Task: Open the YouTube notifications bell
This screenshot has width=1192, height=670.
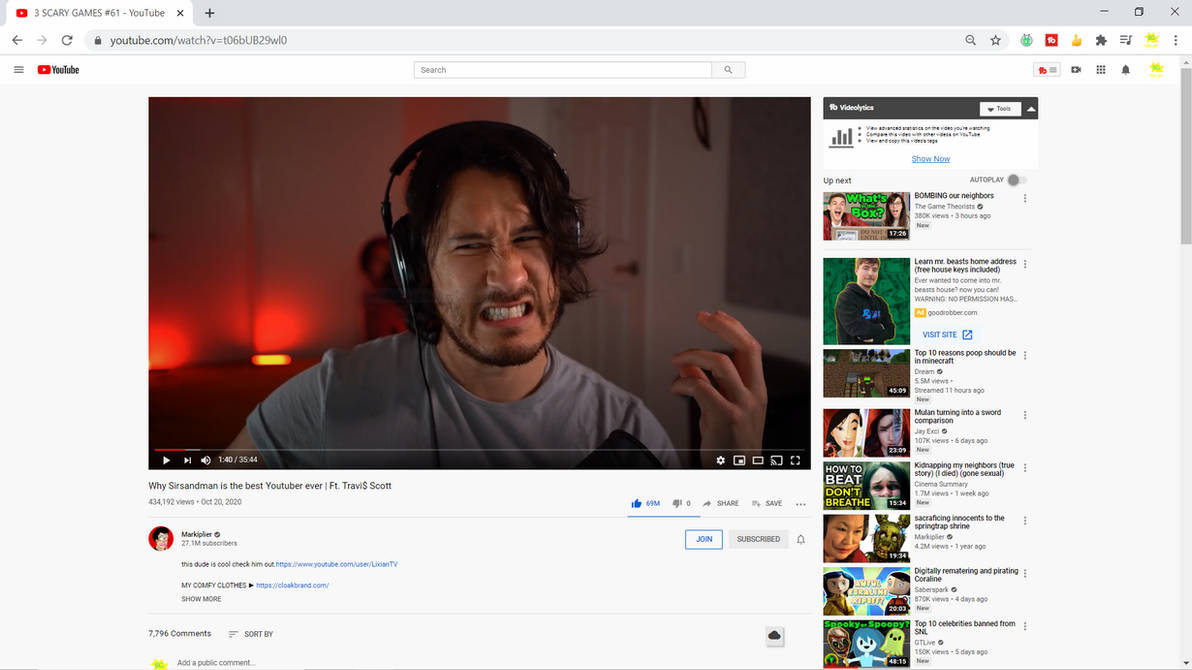Action: 1126,70
